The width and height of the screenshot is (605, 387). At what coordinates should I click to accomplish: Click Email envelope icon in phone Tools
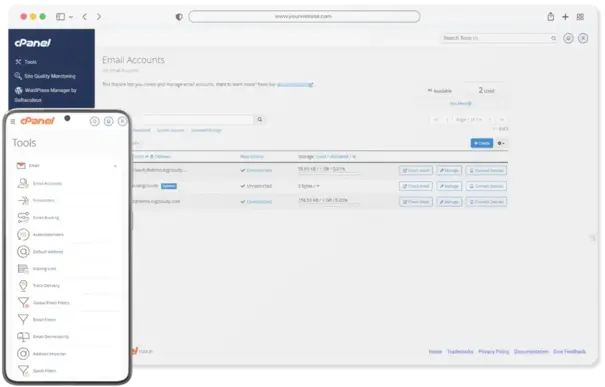tap(21, 166)
